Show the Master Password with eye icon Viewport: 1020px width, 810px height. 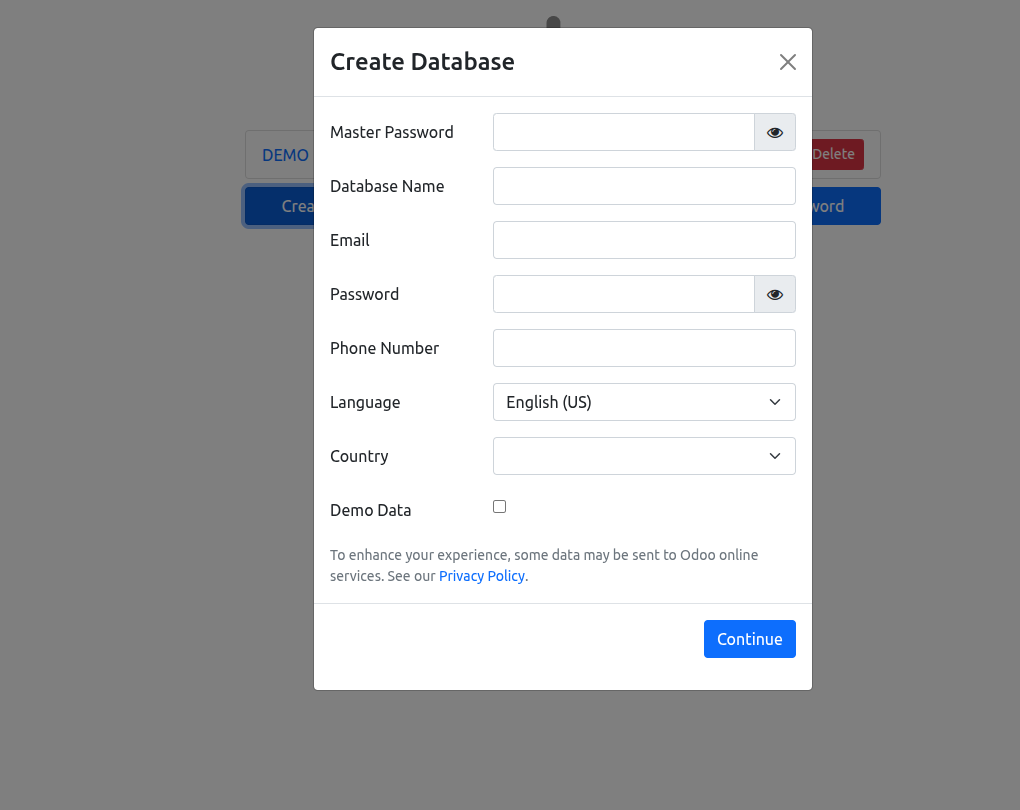pyautogui.click(x=775, y=132)
